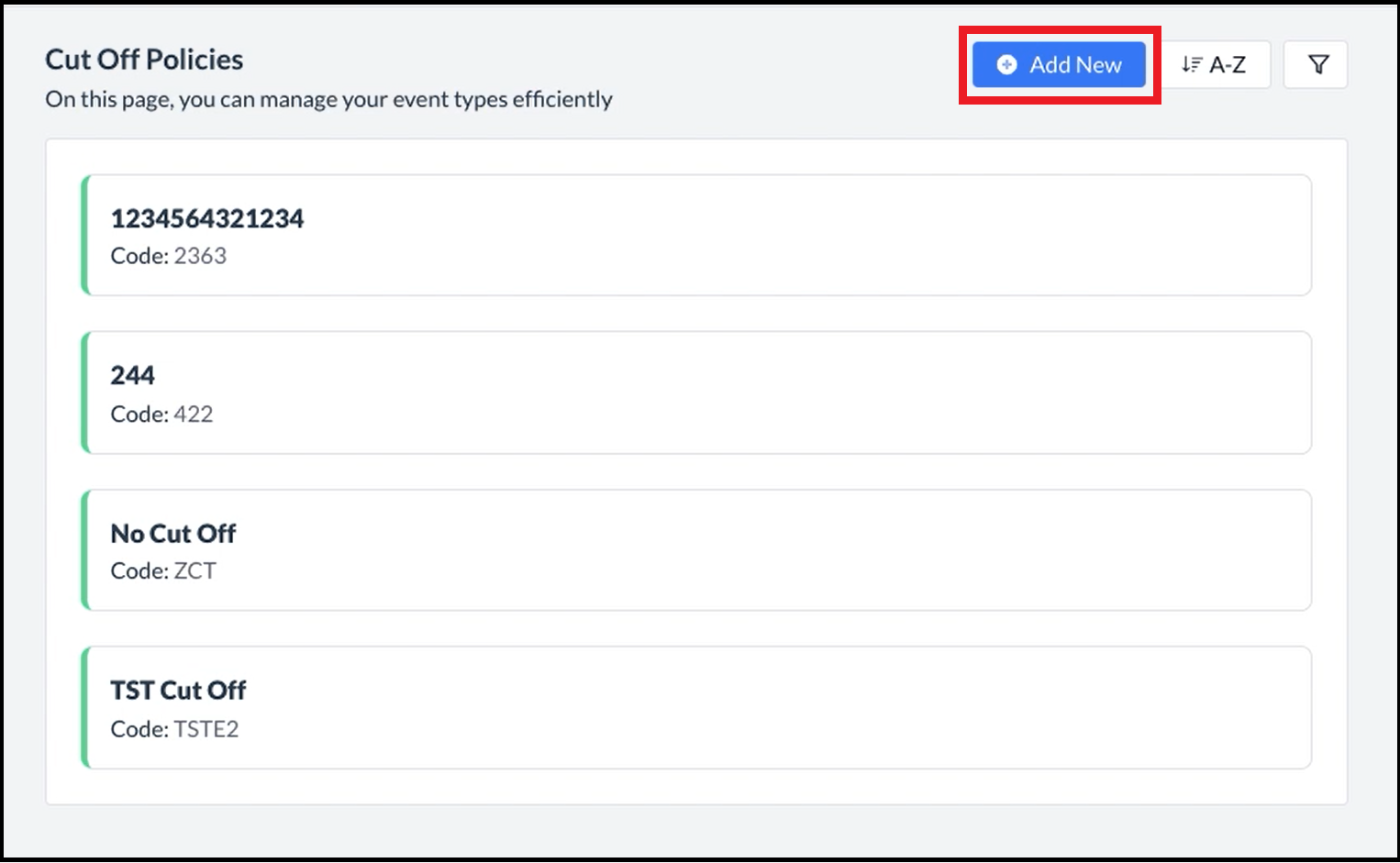Click green status bar on 244 card

point(85,393)
